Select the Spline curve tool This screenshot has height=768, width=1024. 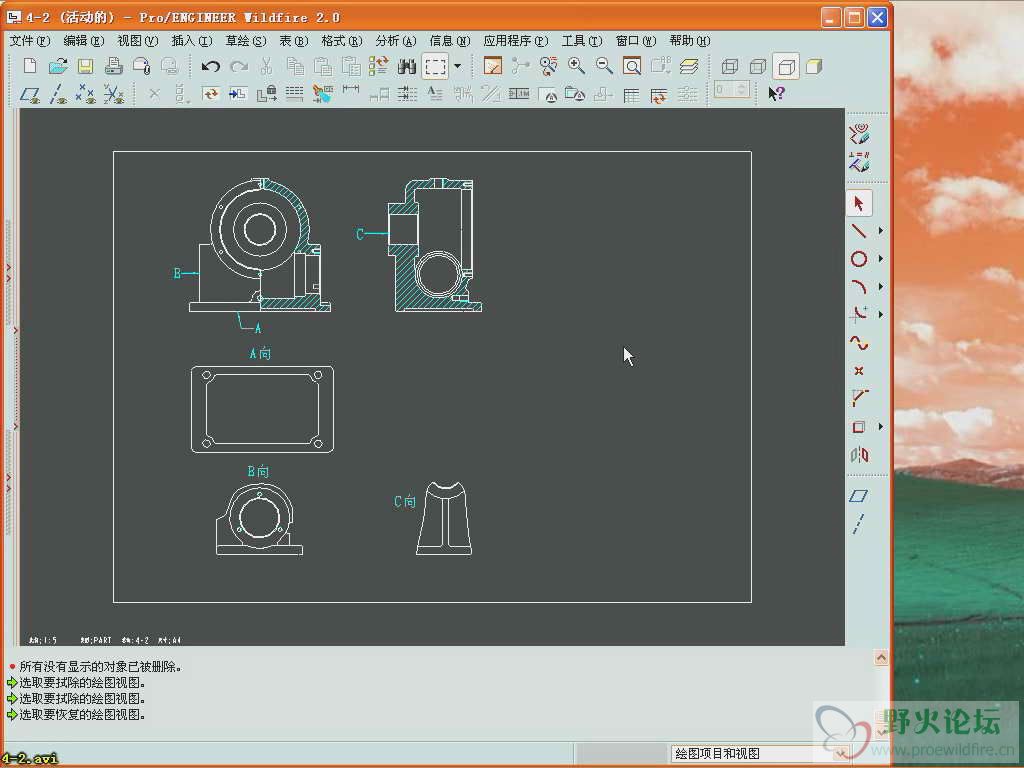pyautogui.click(x=859, y=342)
